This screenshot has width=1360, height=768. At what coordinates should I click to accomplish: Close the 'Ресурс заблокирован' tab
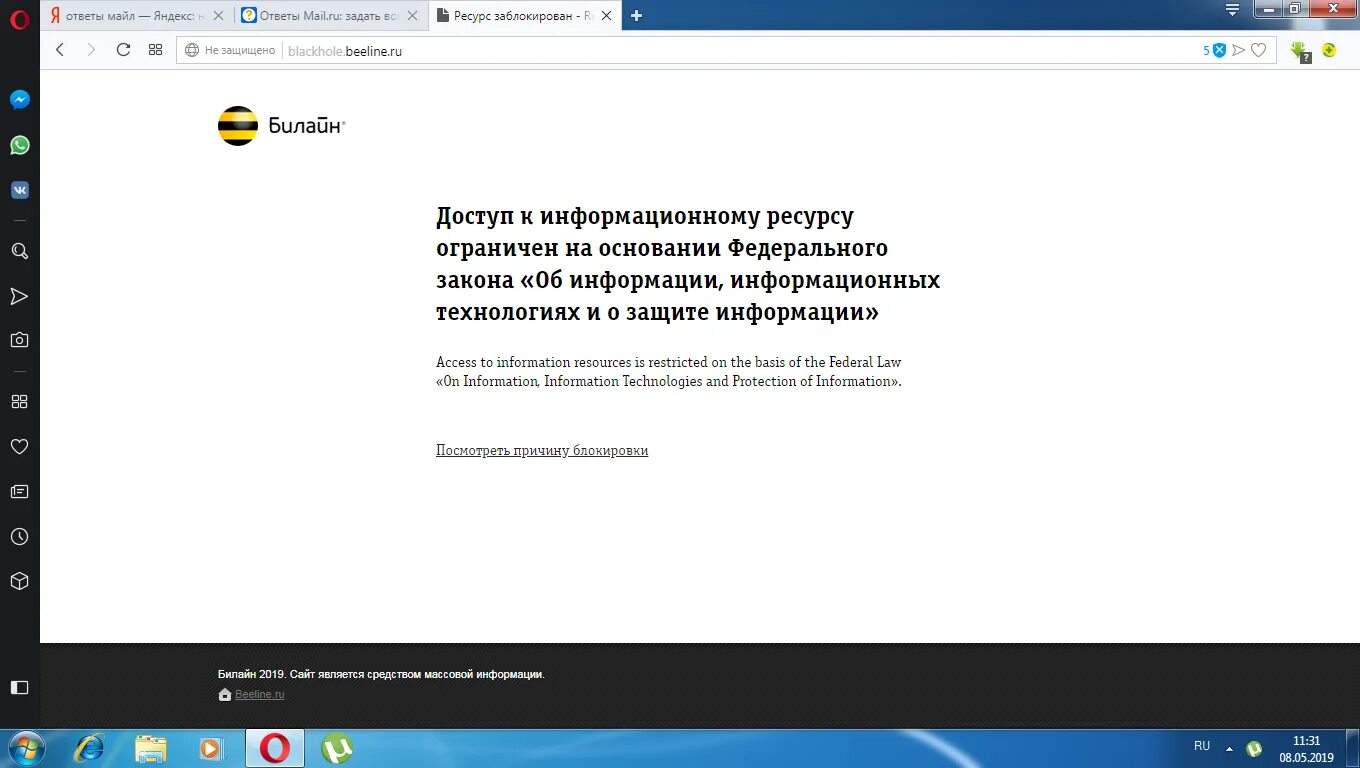[606, 16]
